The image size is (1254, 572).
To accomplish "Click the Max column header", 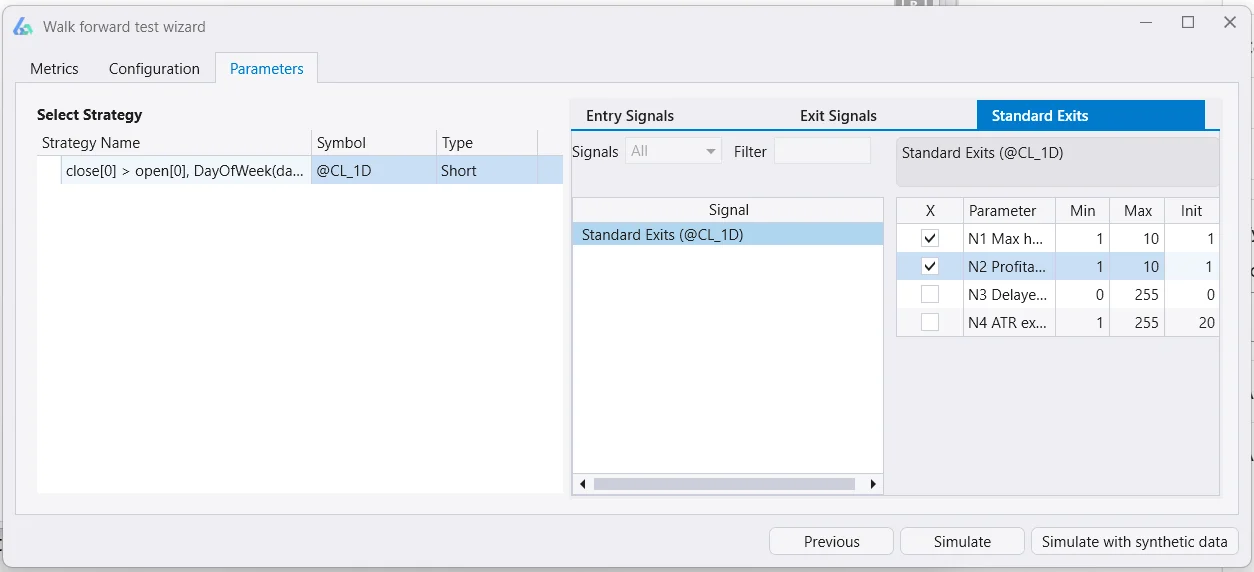I will (x=1138, y=211).
